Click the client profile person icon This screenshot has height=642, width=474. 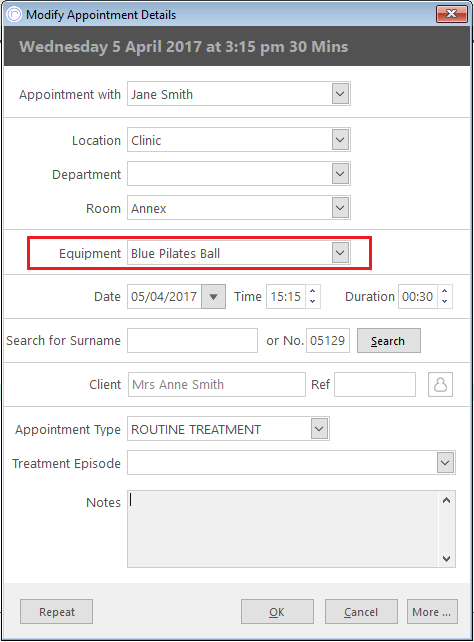point(440,384)
